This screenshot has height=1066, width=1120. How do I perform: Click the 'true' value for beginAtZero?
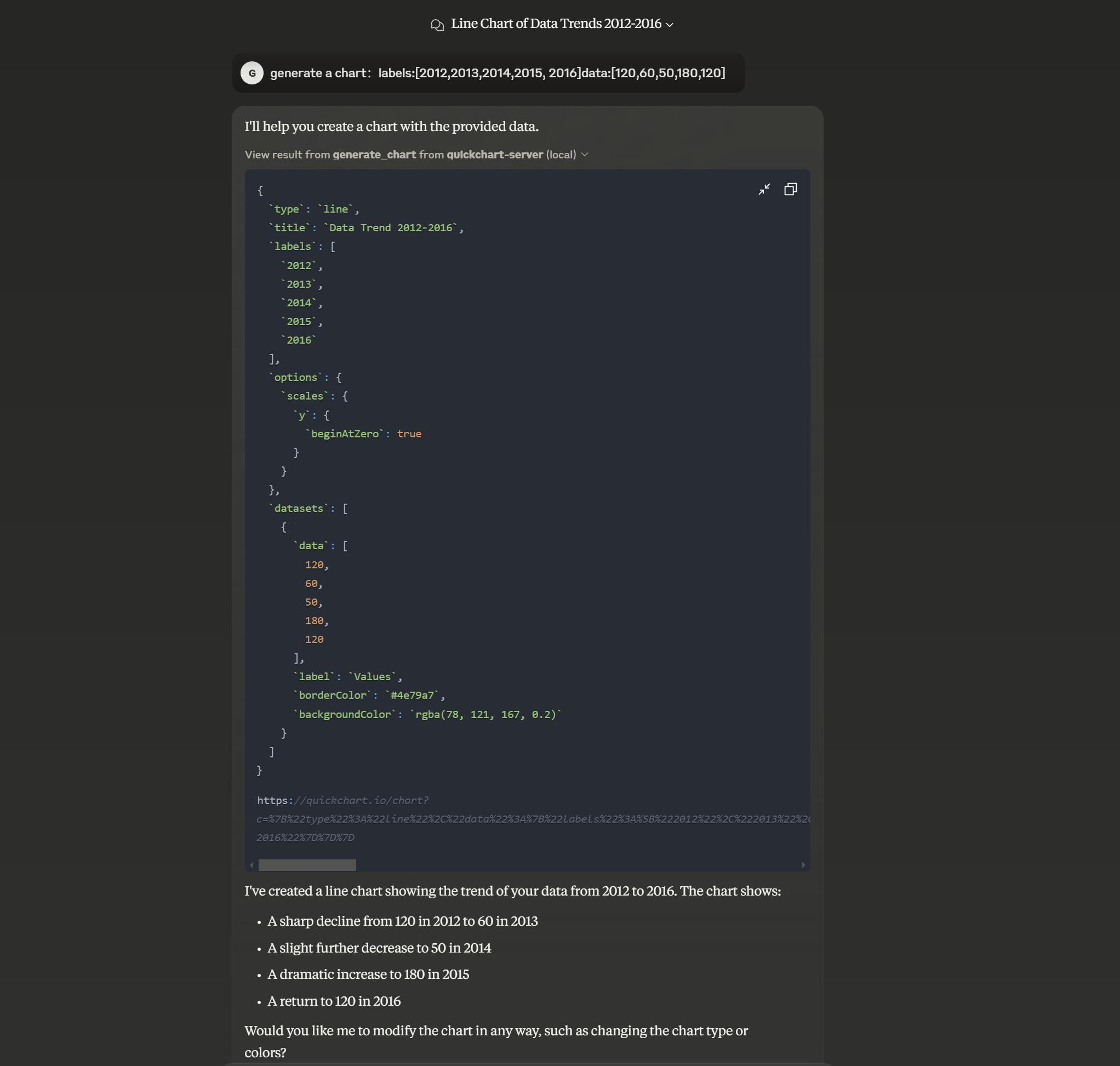(409, 434)
